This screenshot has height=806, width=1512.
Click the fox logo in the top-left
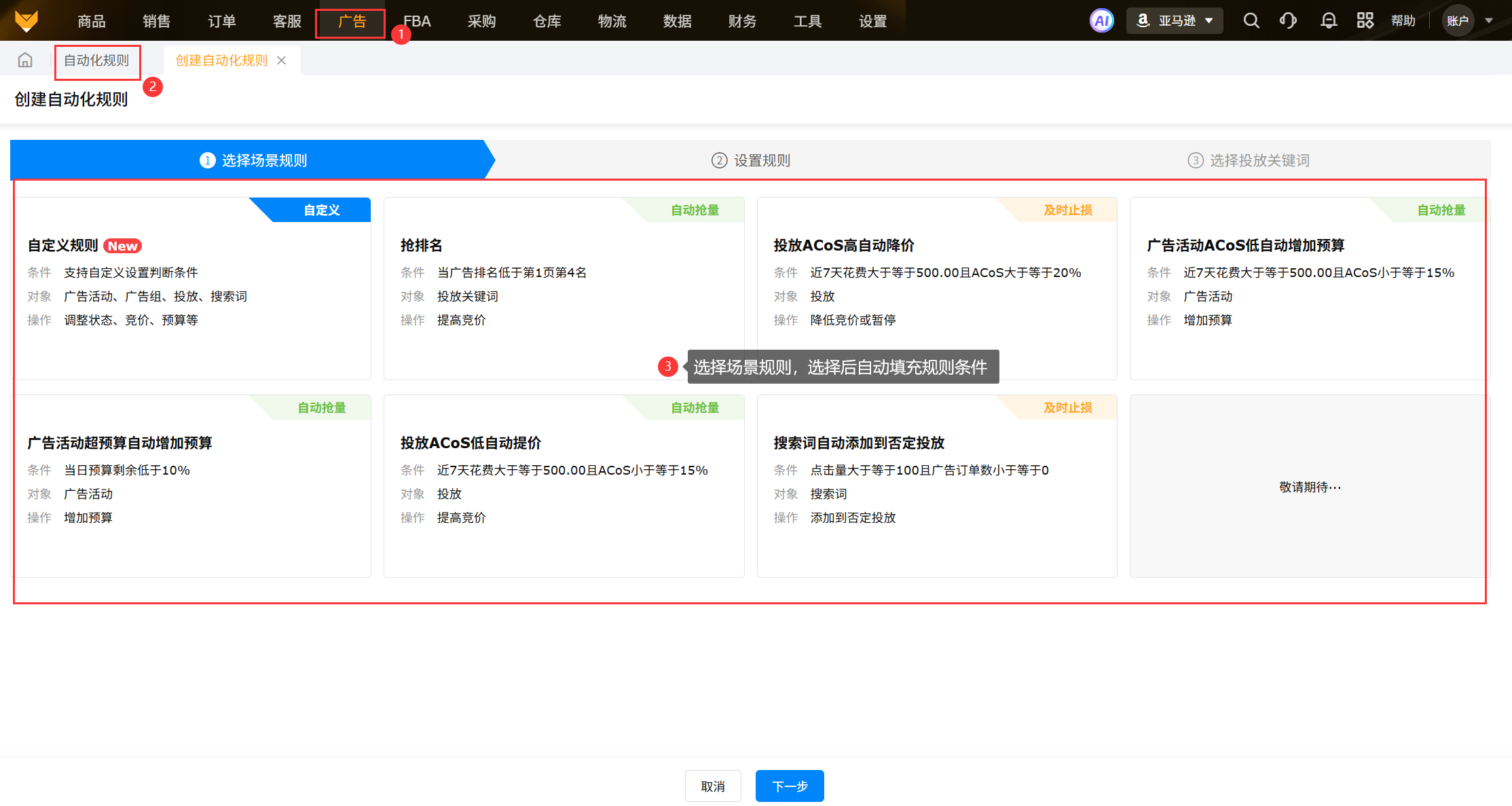pyautogui.click(x=26, y=20)
